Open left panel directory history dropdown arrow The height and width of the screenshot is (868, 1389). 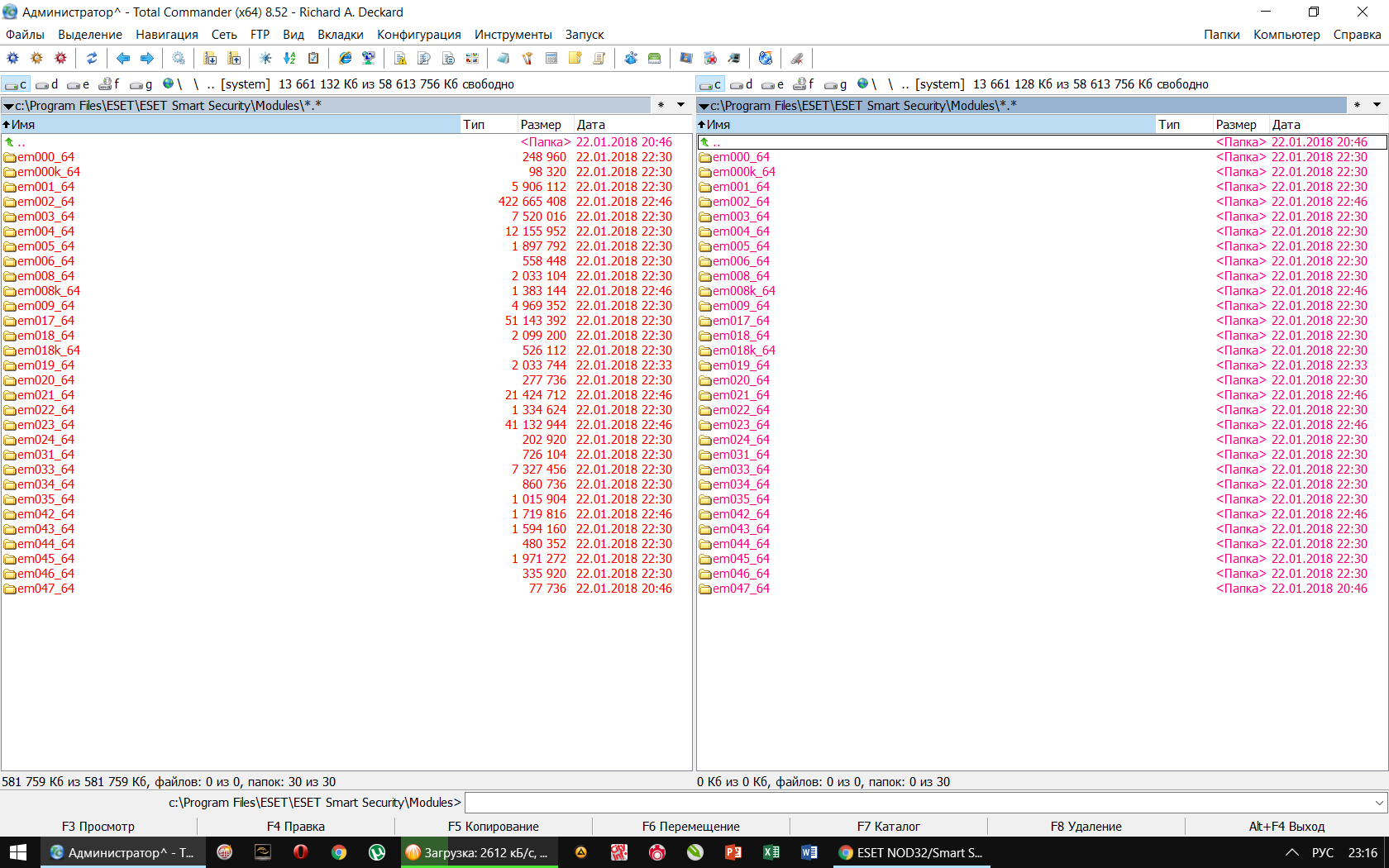click(681, 105)
